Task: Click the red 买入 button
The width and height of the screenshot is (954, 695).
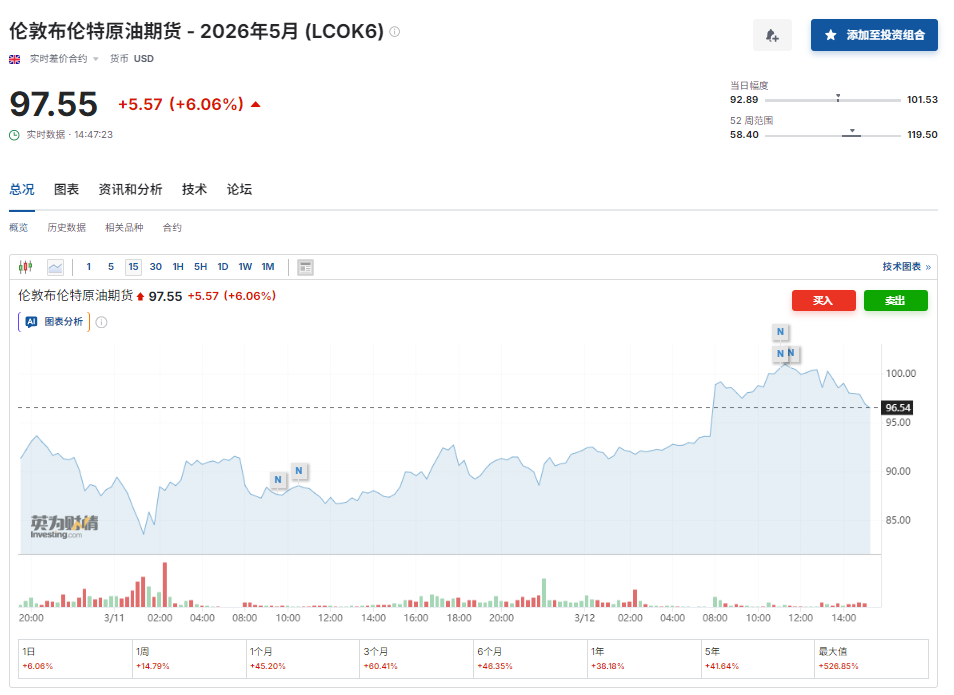Action: [x=824, y=300]
